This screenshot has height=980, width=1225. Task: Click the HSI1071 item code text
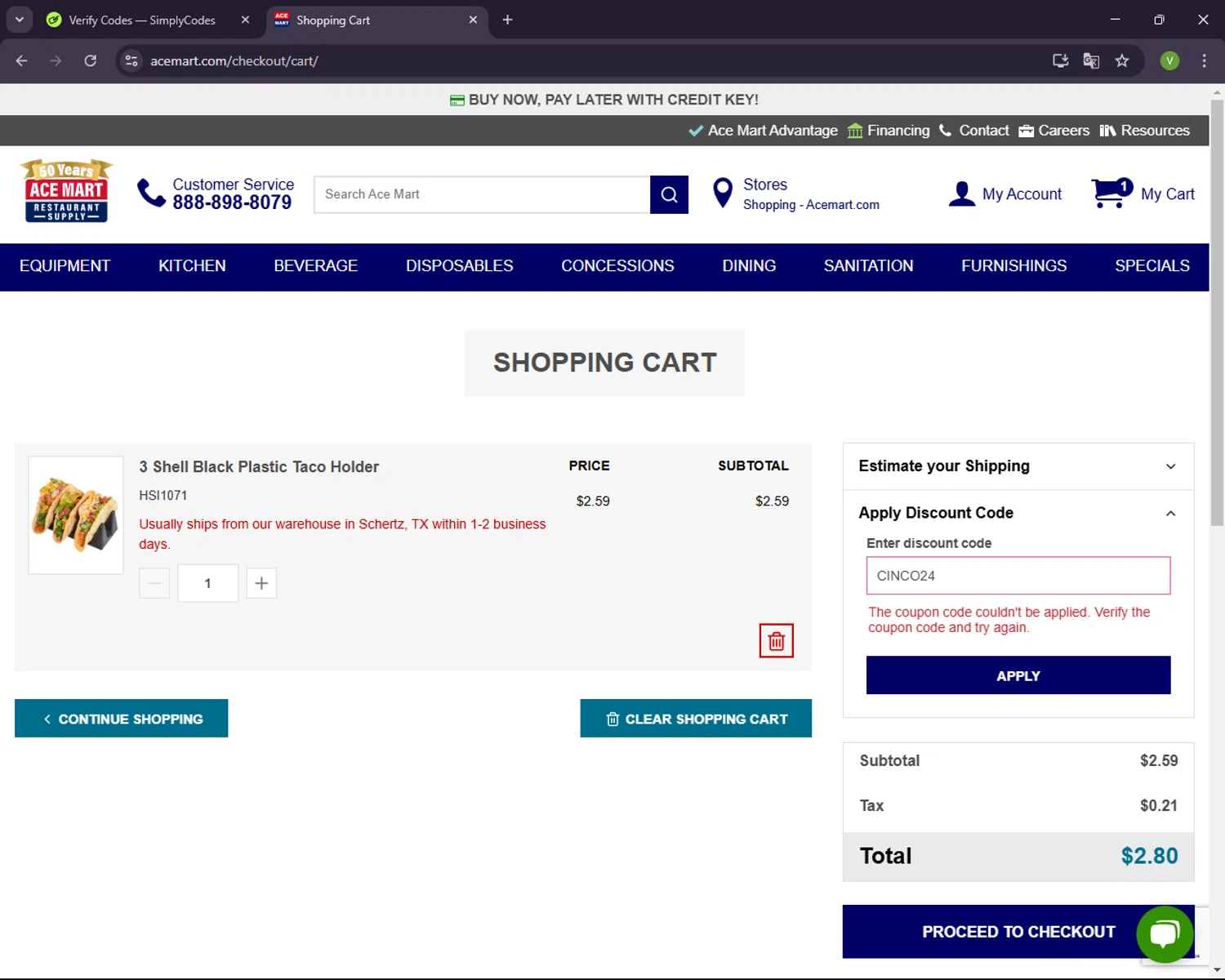(x=163, y=496)
